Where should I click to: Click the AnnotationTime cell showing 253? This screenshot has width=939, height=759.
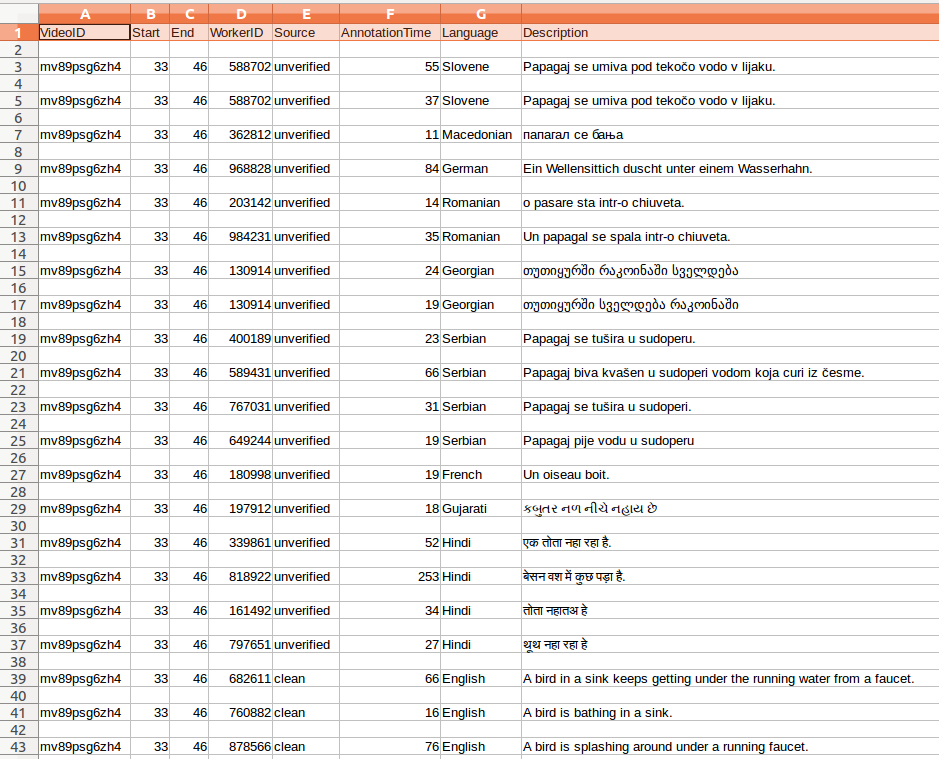tap(389, 577)
